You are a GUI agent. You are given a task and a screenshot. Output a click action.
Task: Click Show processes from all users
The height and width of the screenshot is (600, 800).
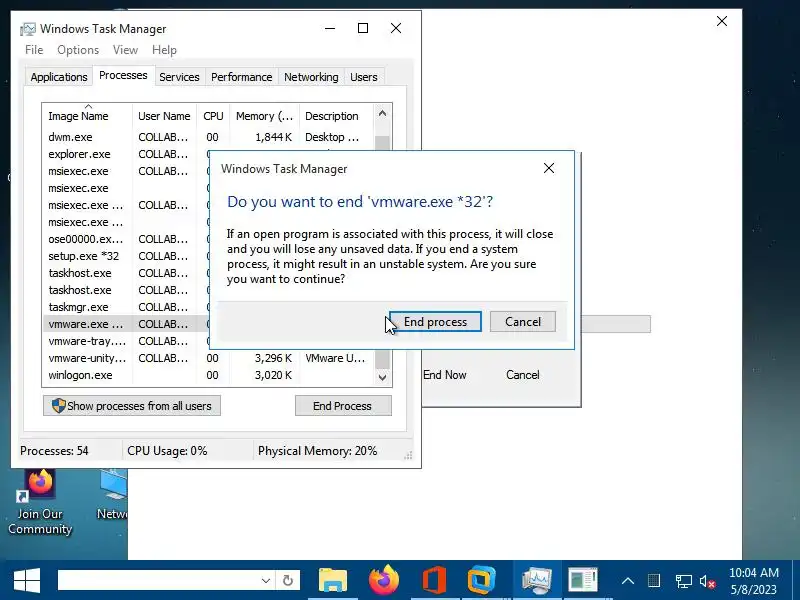click(x=132, y=406)
